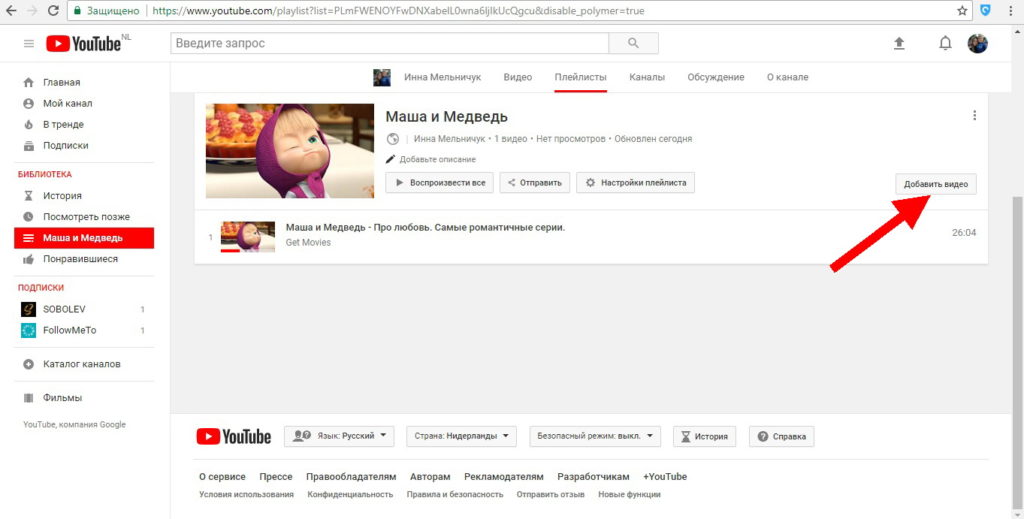Open Язык: Русский dropdown
This screenshot has width=1024, height=519.
point(339,436)
